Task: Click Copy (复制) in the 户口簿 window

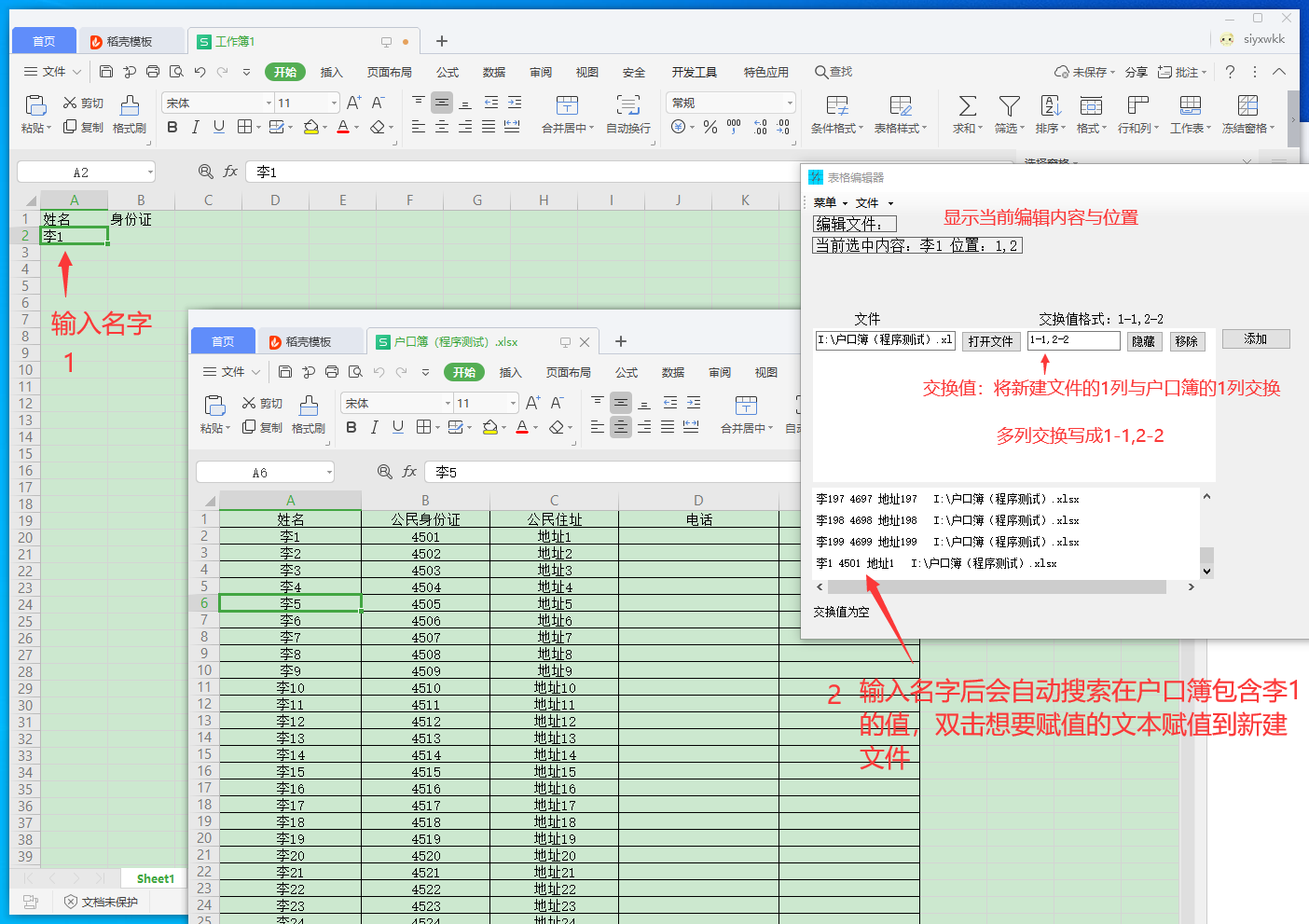Action: 262,427
